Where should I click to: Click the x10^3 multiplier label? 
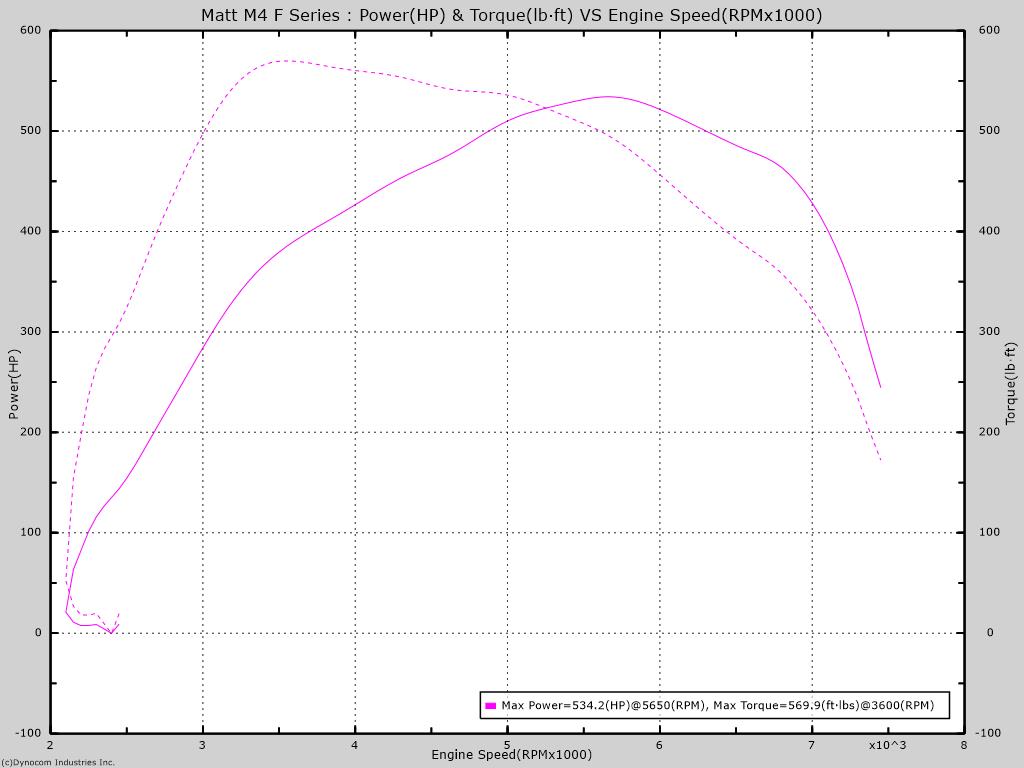click(887, 745)
